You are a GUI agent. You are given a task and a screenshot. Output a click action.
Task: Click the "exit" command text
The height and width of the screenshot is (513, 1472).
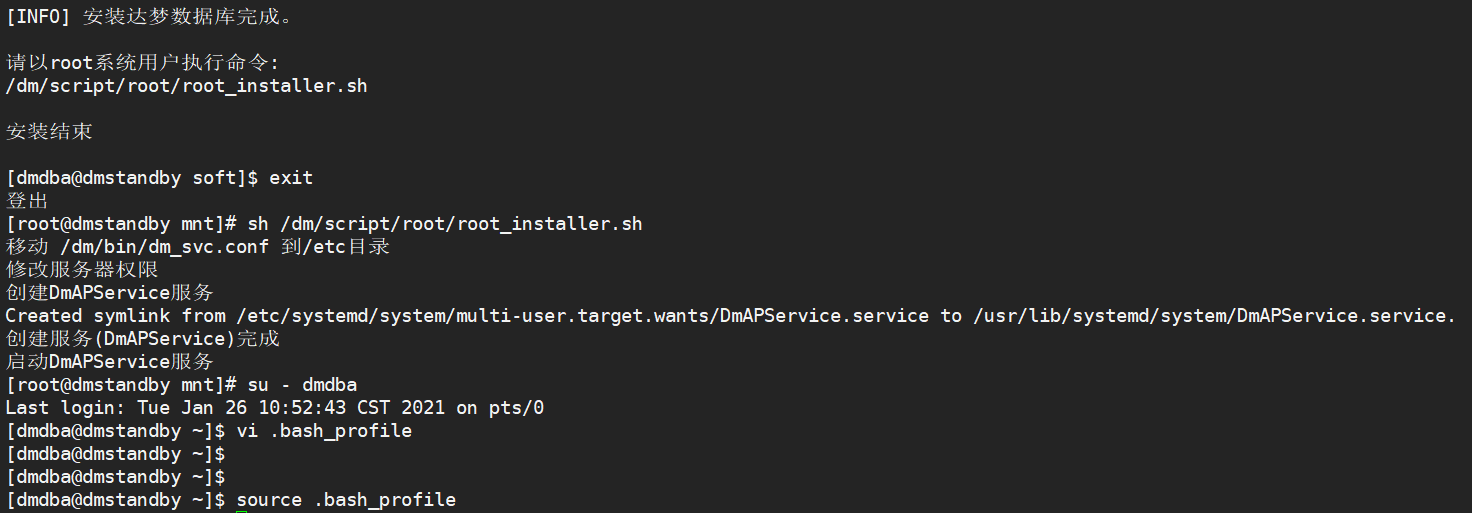coord(291,178)
